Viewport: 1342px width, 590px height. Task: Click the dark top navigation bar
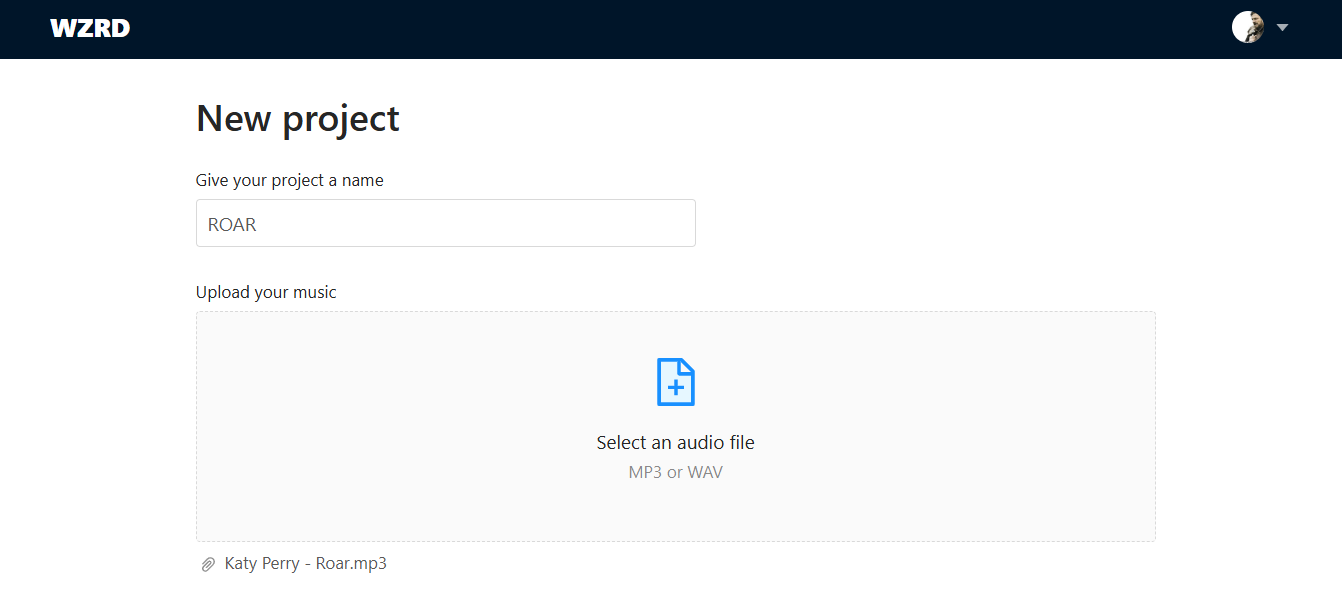pos(670,28)
